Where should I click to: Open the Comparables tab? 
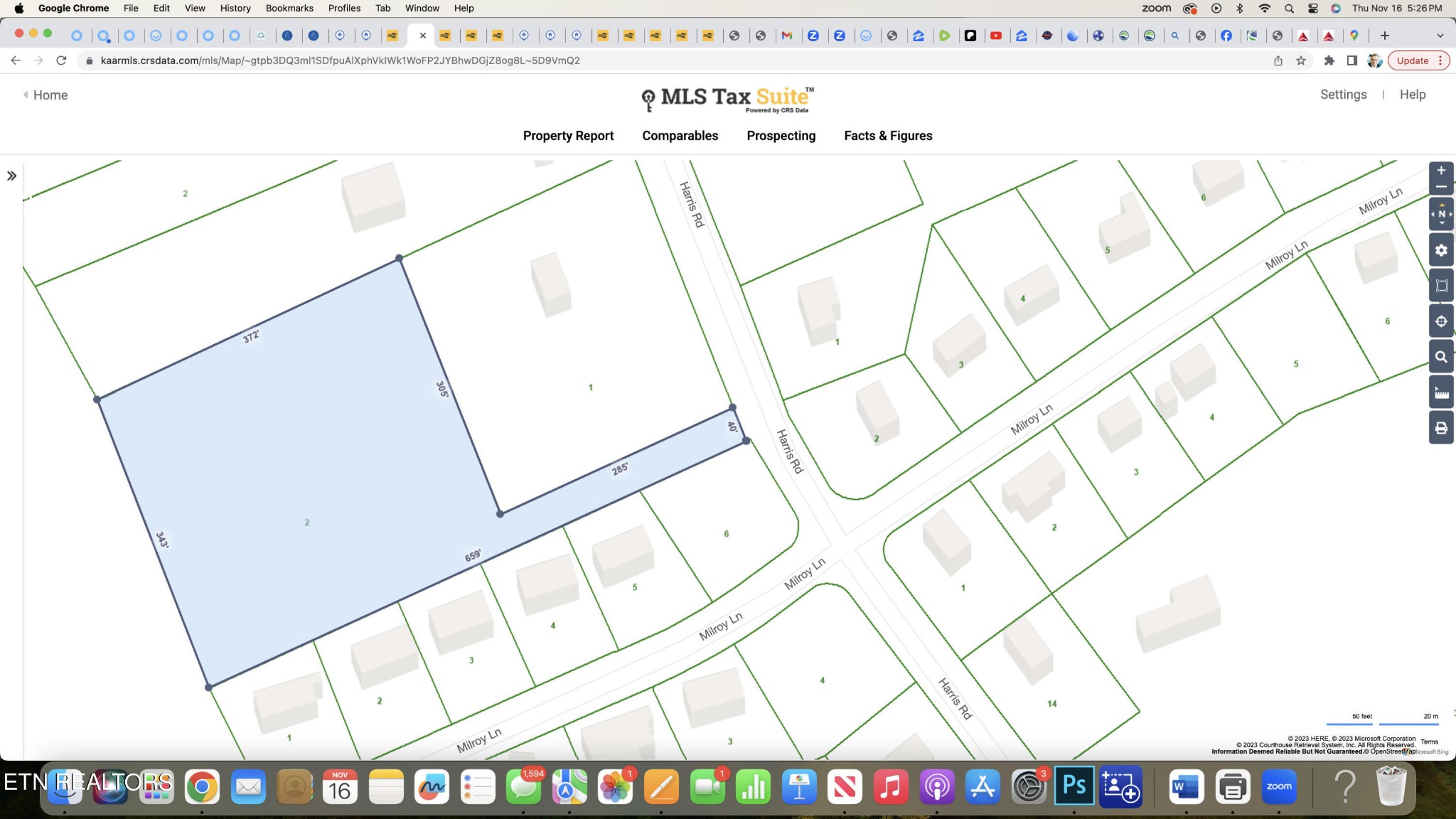(x=680, y=136)
